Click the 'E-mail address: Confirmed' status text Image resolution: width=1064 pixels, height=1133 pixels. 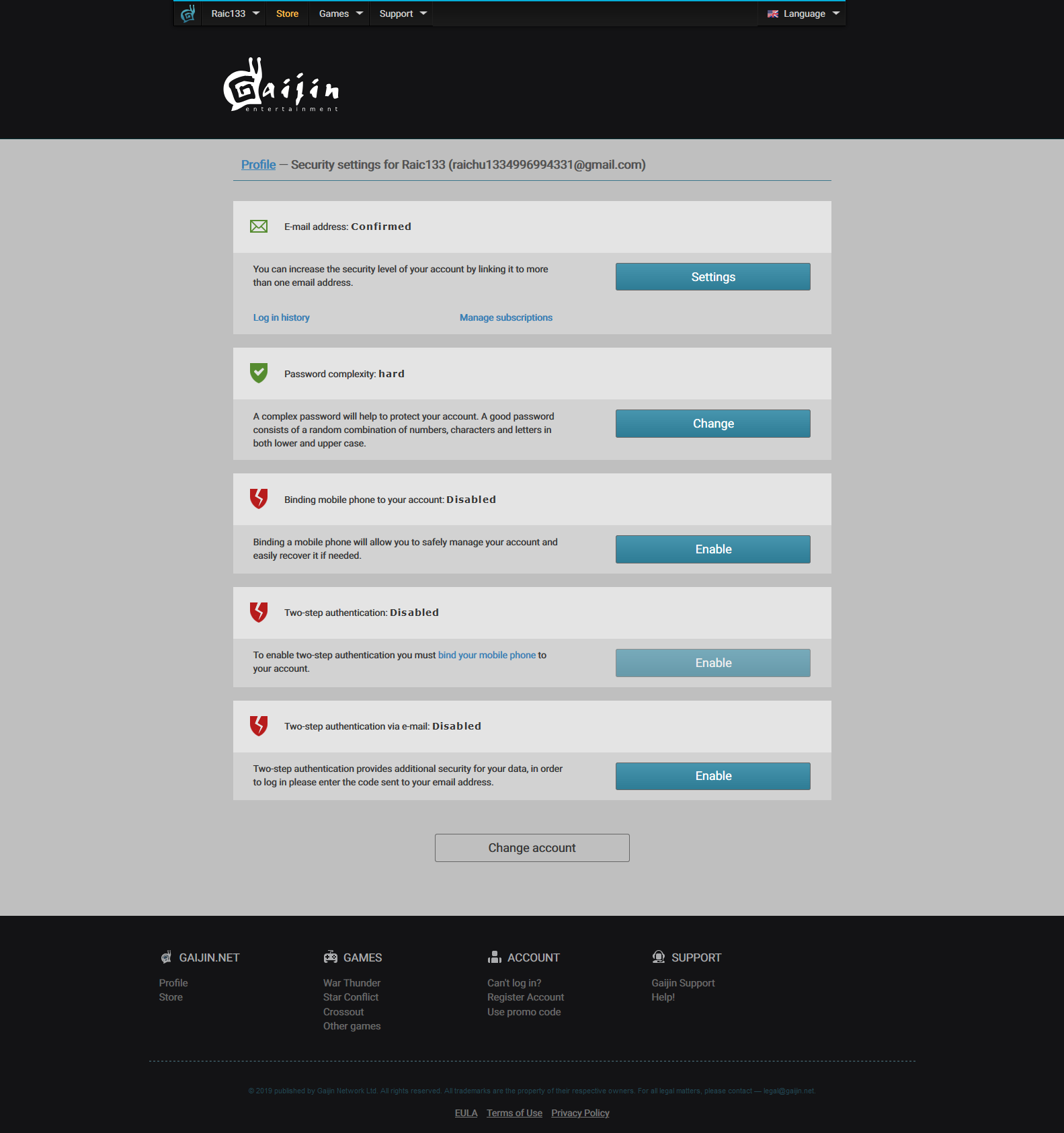click(347, 227)
